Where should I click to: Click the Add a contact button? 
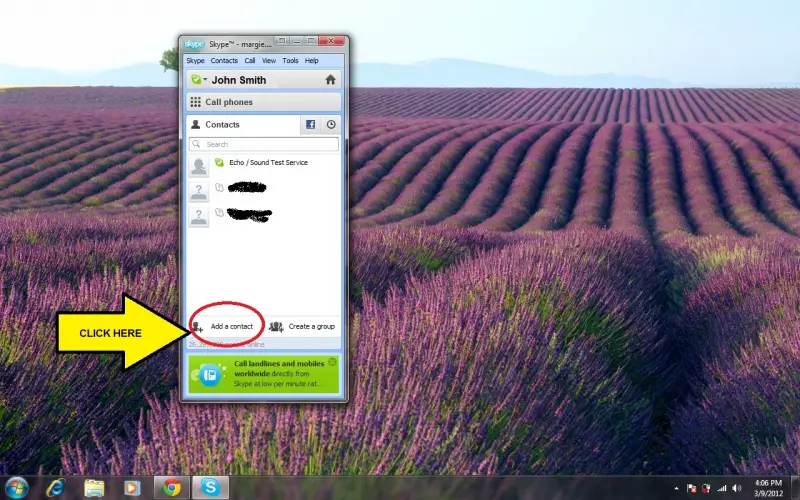pos(223,327)
